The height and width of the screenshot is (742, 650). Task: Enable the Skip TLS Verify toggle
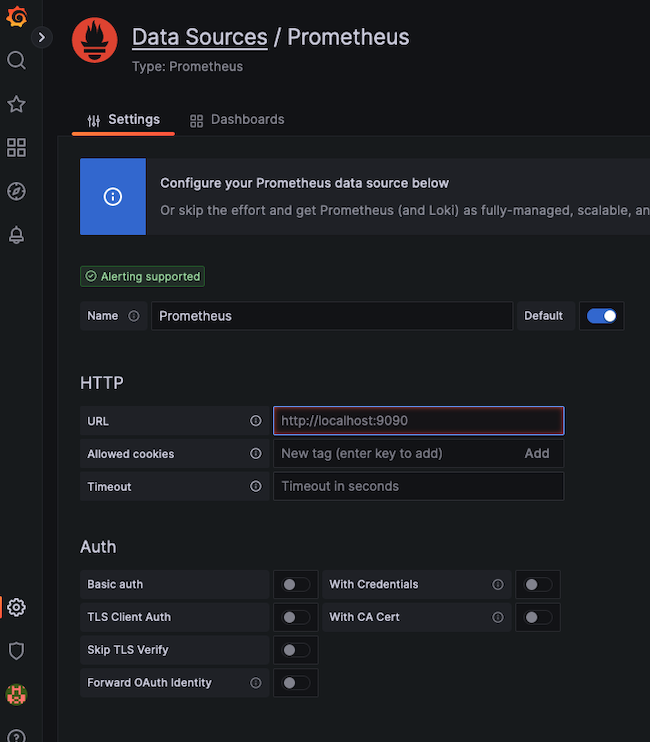(295, 650)
